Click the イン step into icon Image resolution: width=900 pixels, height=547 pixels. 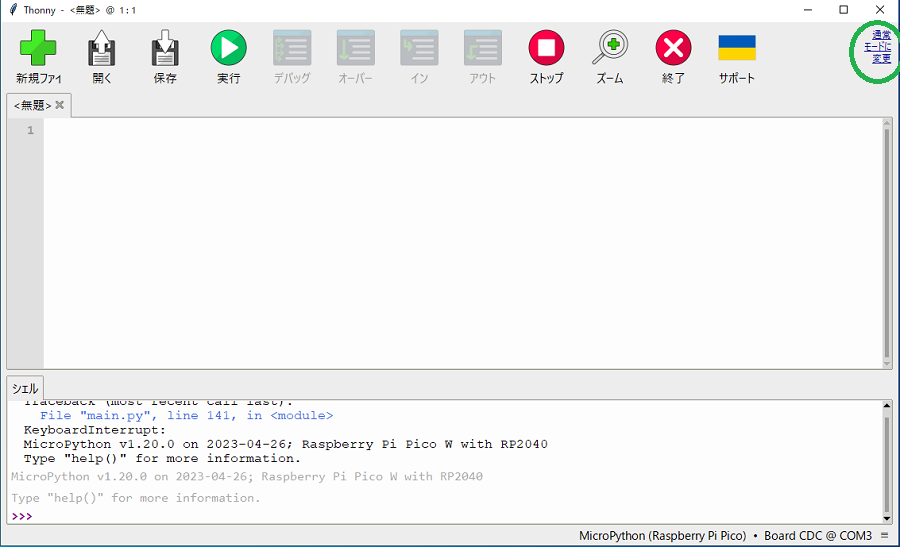pyautogui.click(x=419, y=48)
